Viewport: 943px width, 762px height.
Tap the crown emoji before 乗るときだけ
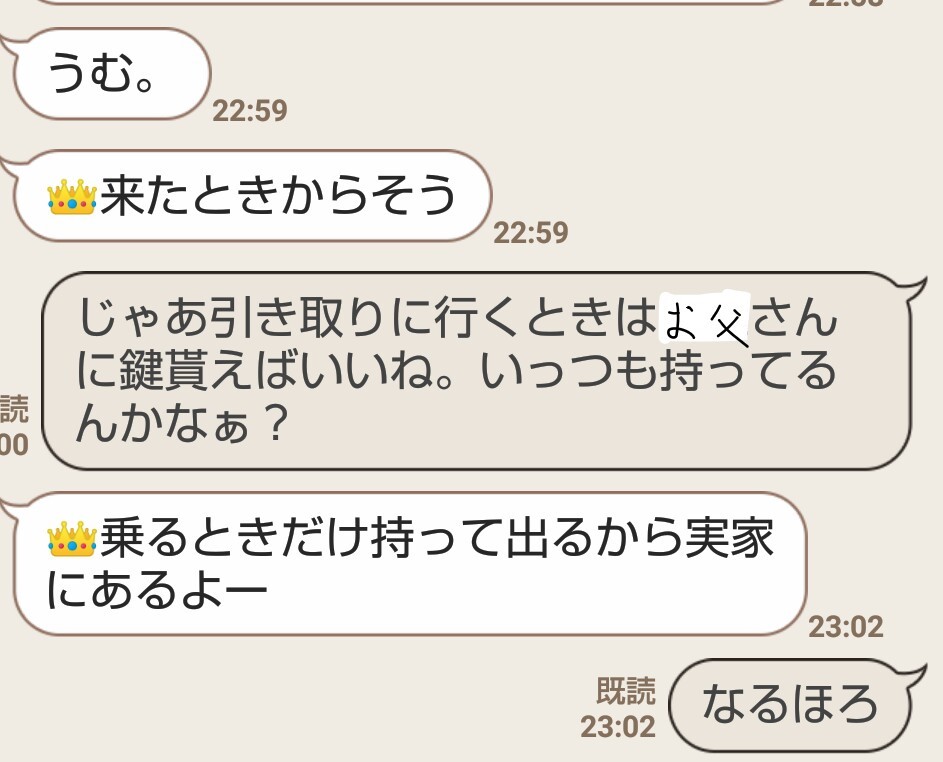(72, 539)
